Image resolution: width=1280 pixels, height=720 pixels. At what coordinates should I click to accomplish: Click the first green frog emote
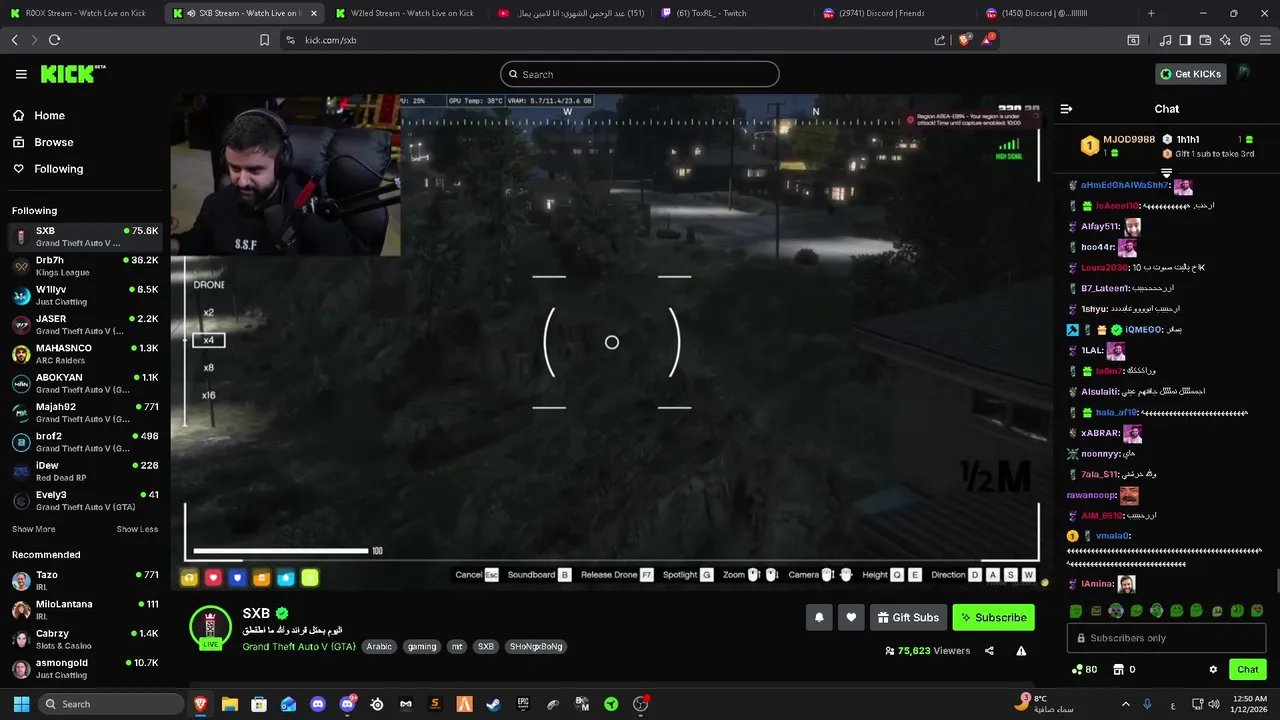point(1076,611)
